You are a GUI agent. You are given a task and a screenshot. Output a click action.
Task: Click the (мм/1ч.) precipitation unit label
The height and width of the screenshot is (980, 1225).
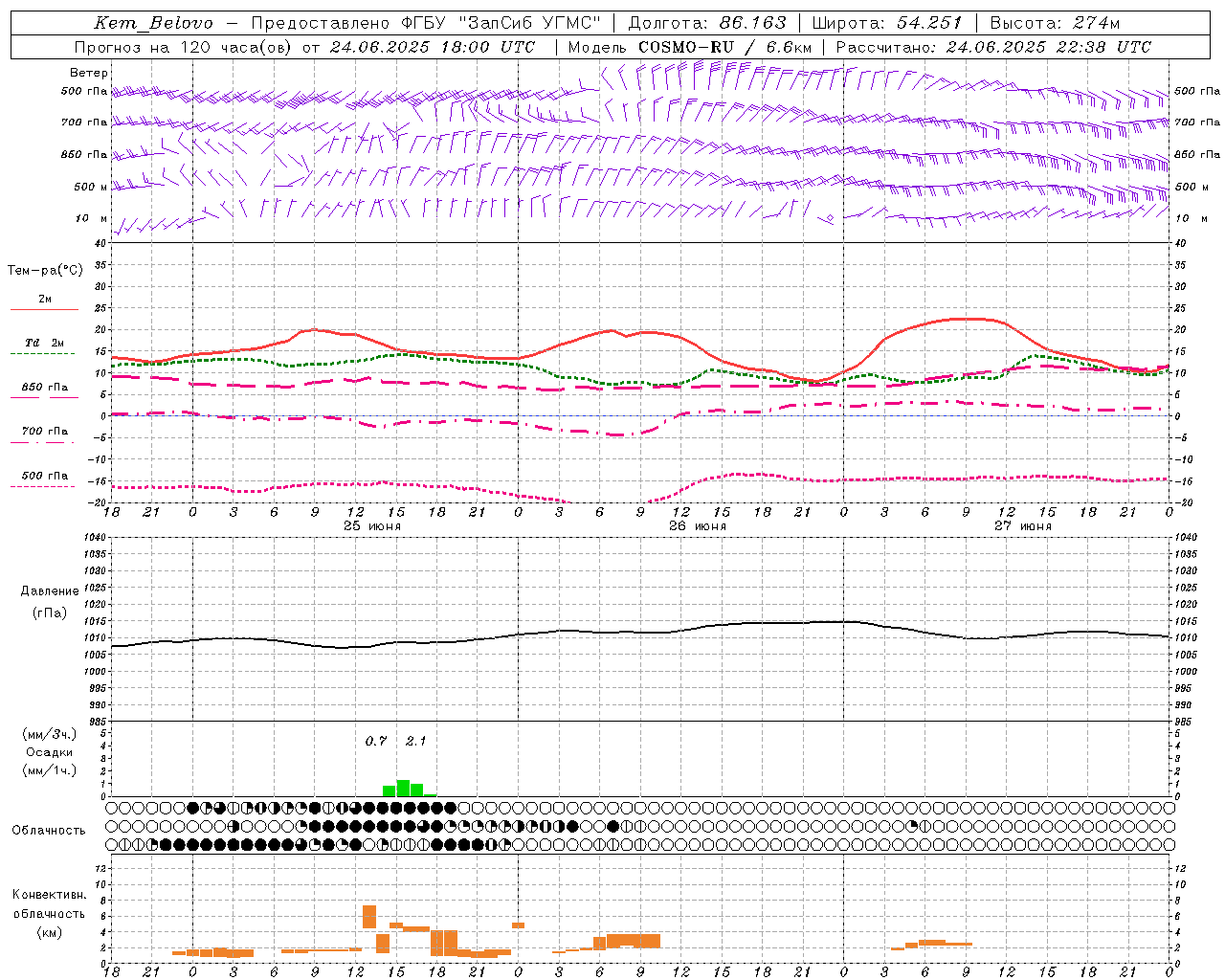pos(50,770)
